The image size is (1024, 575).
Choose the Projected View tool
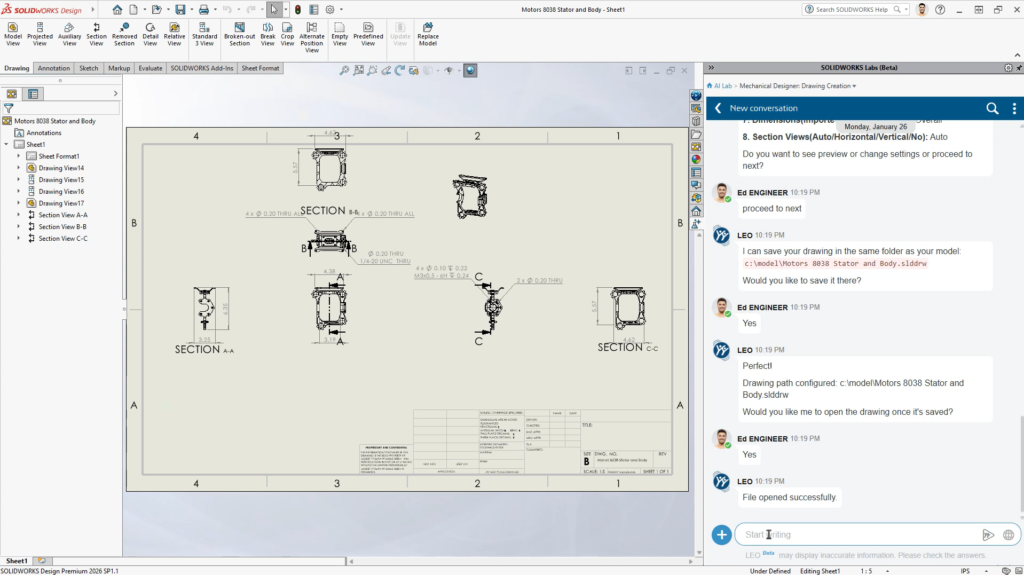[x=39, y=34]
